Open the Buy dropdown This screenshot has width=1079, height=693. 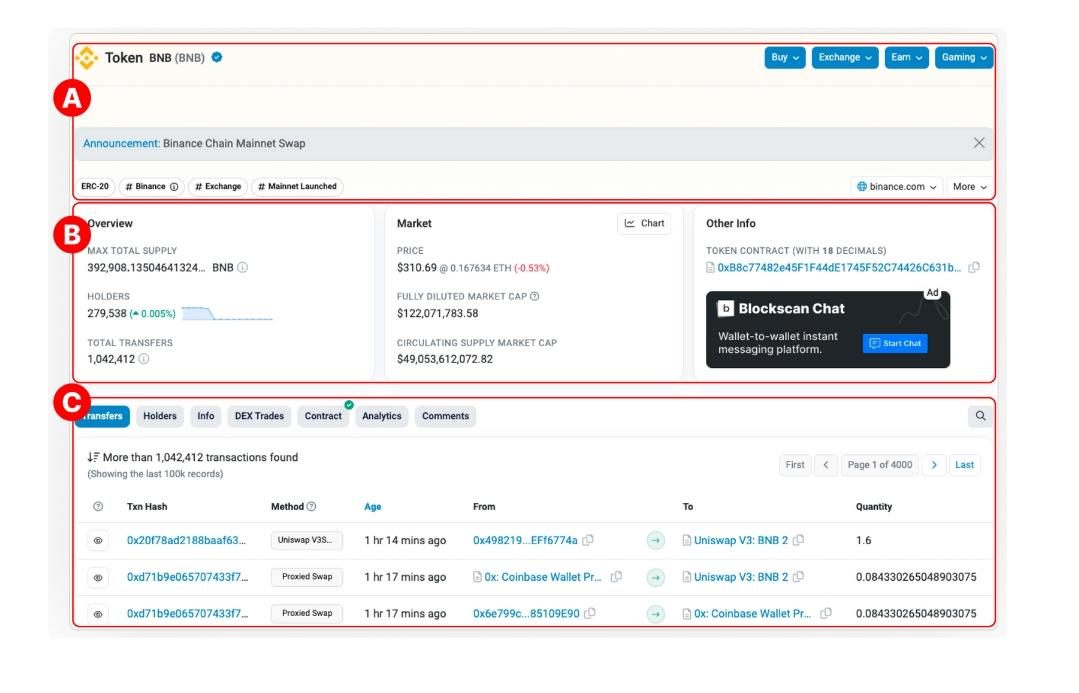(x=784, y=58)
